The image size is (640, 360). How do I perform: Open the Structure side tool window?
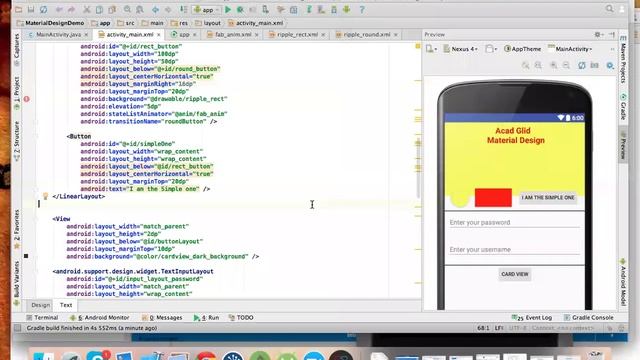click(x=17, y=140)
